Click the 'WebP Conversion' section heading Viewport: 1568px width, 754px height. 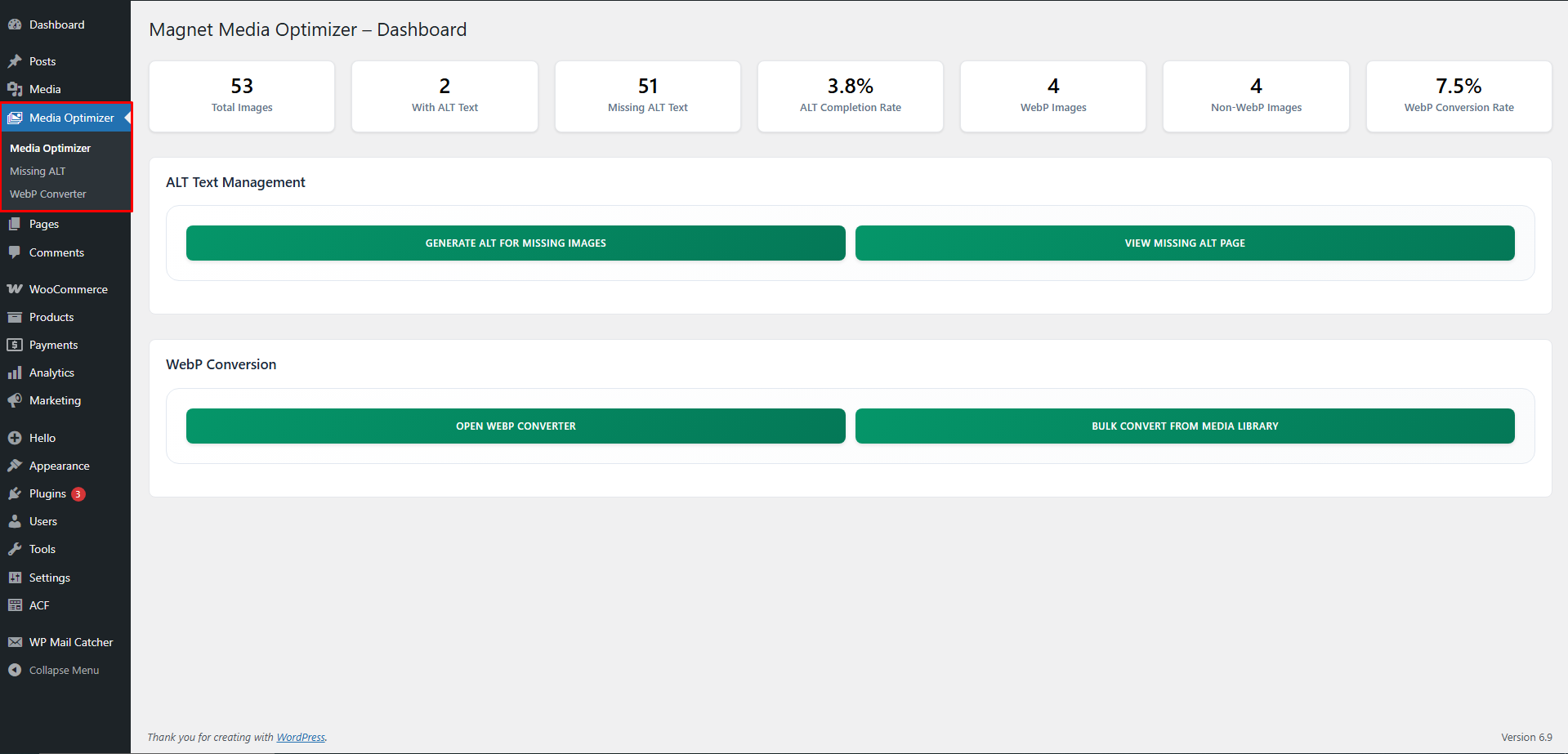[x=221, y=364]
